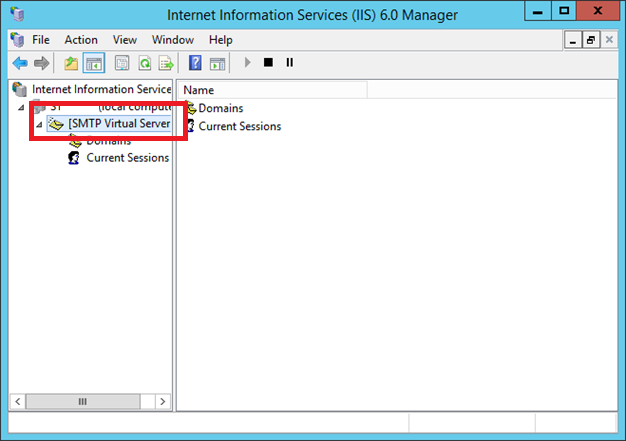The image size is (626, 441).
Task: Click the horizontal scrollbar thumb
Action: click(x=83, y=401)
